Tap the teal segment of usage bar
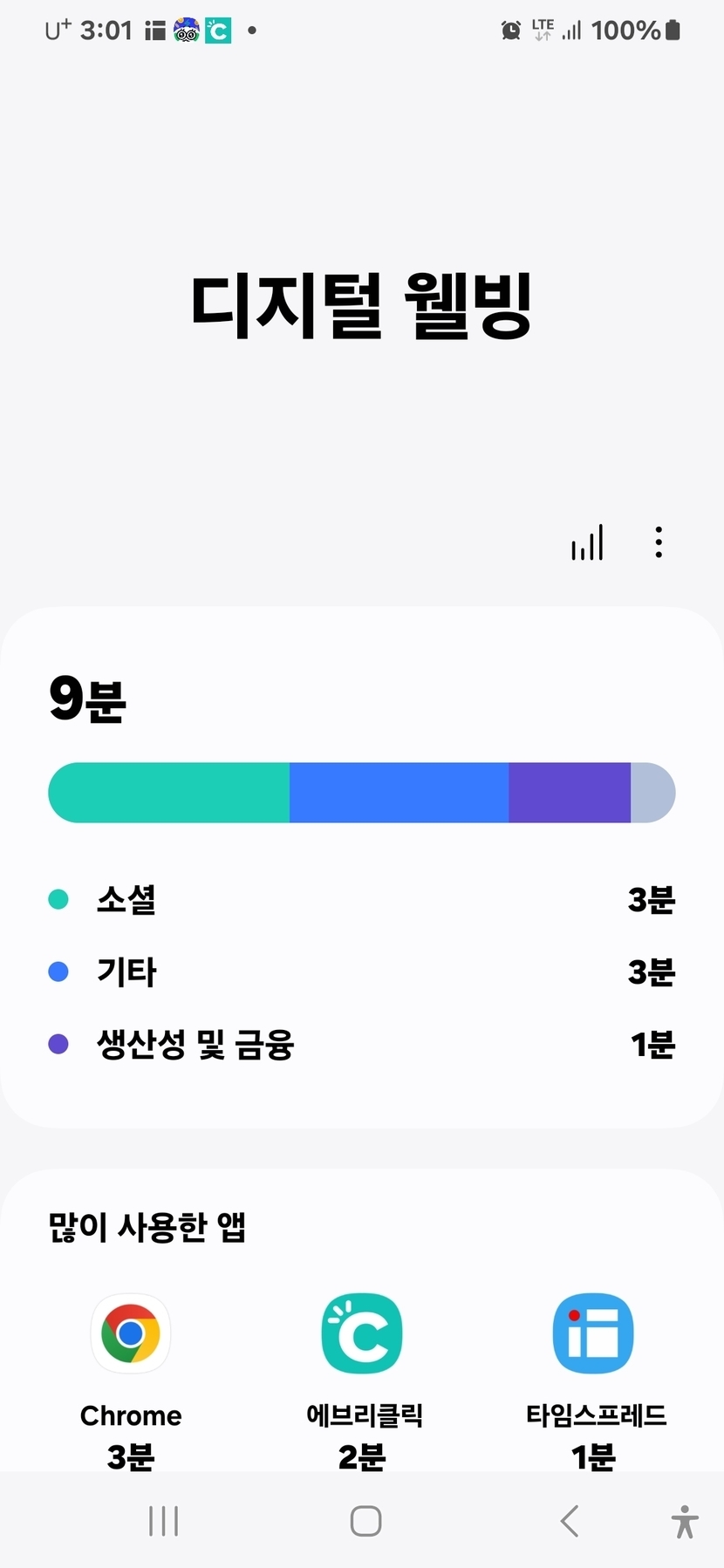The width and height of the screenshot is (724, 1568). point(170,793)
